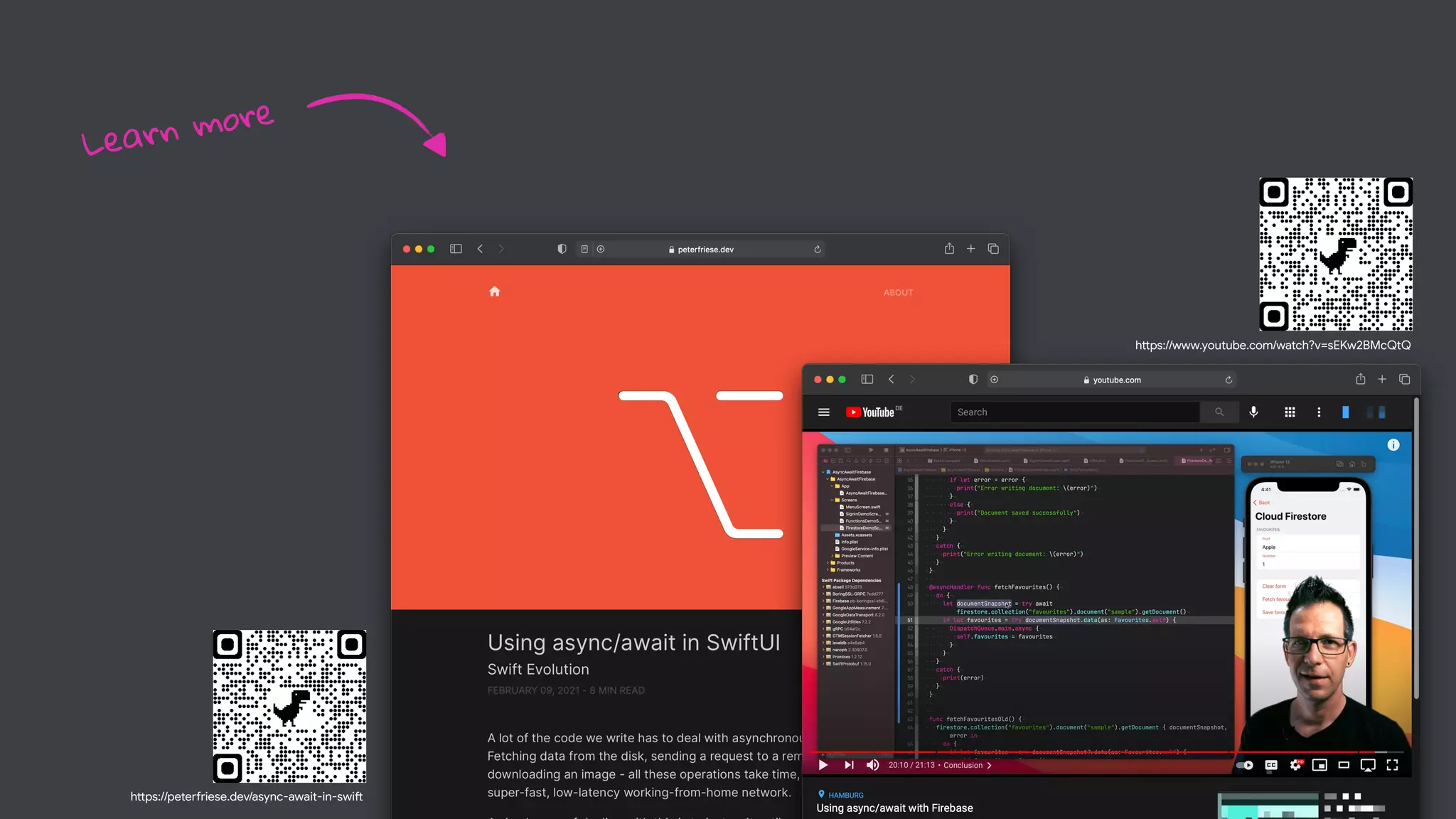Toggle sidebar in YouTube Safari window

(867, 380)
